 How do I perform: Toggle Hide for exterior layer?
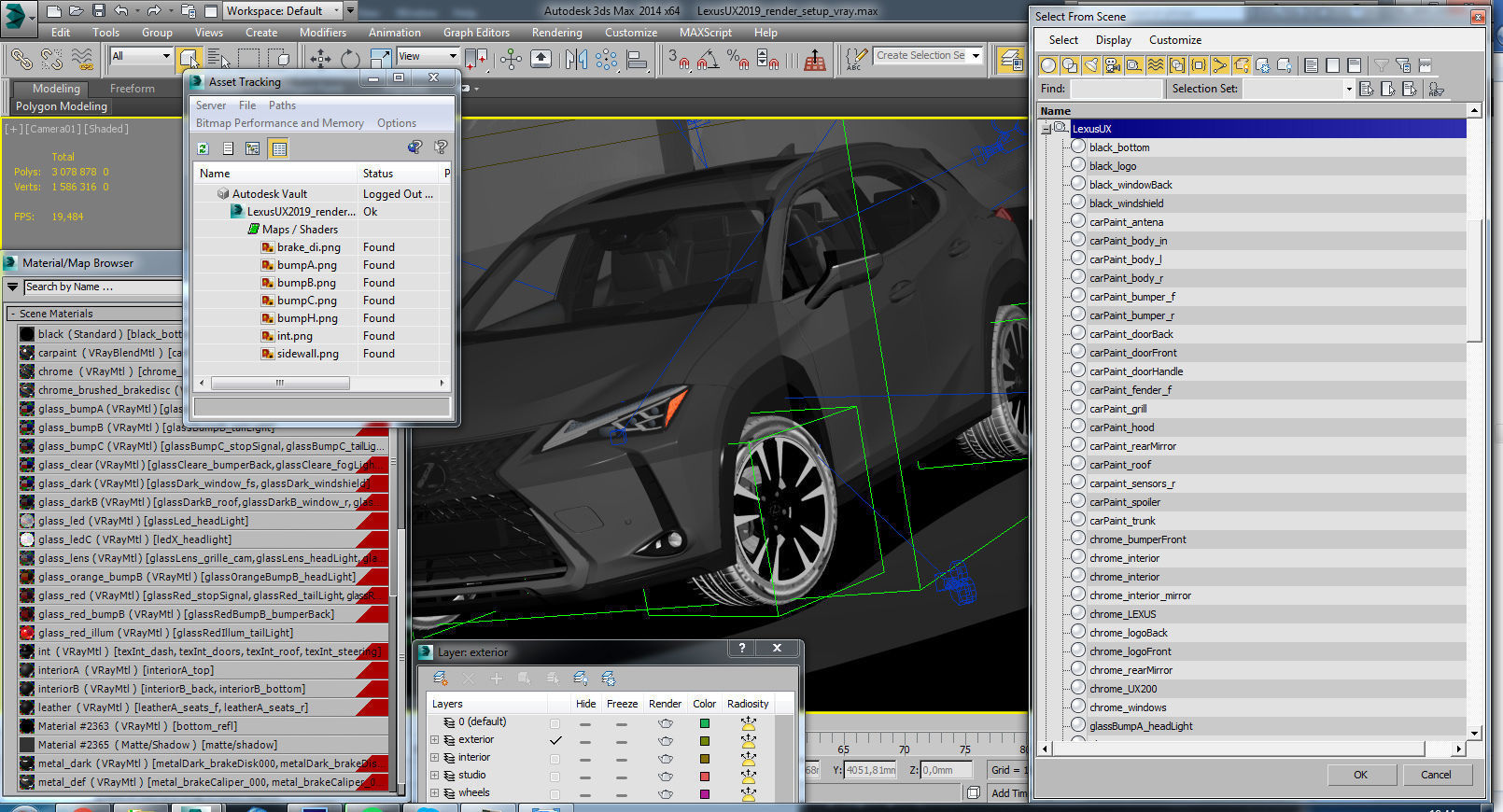[x=585, y=741]
